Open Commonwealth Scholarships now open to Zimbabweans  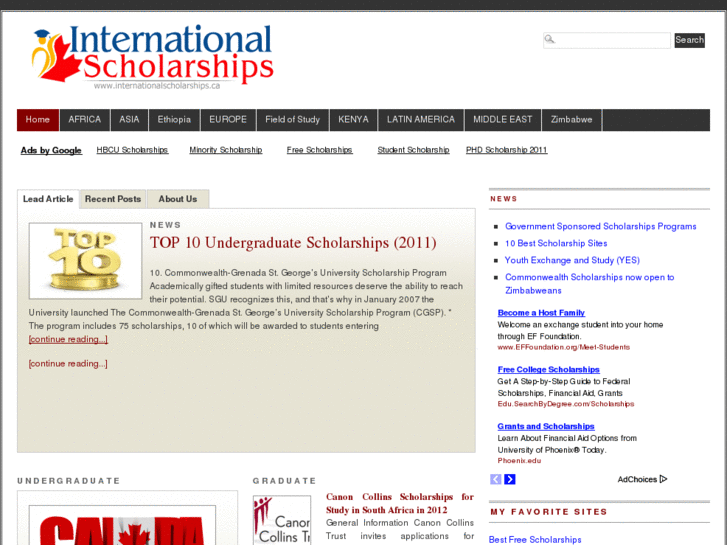point(589,284)
